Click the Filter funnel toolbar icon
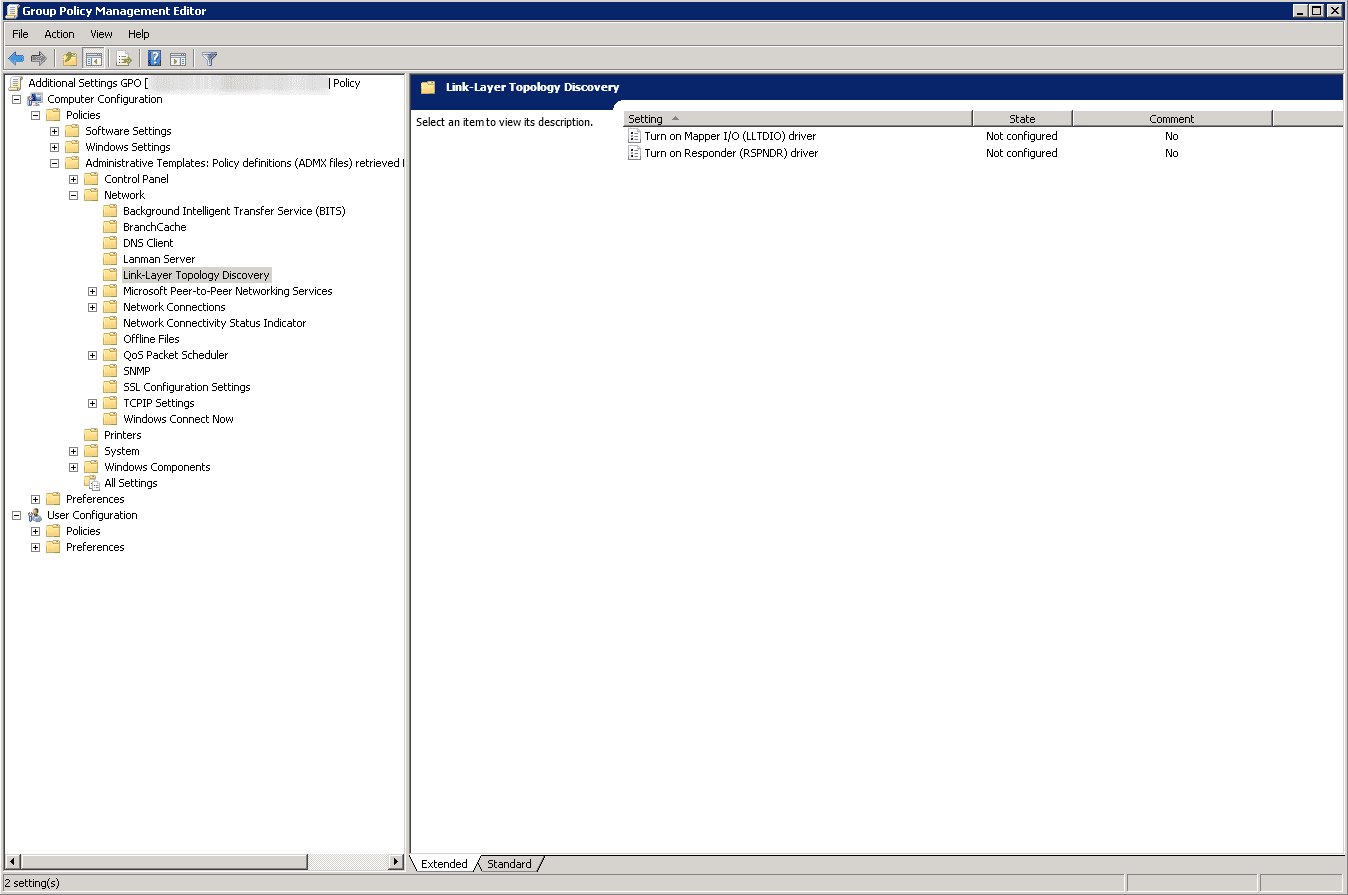1348x895 pixels. (209, 59)
